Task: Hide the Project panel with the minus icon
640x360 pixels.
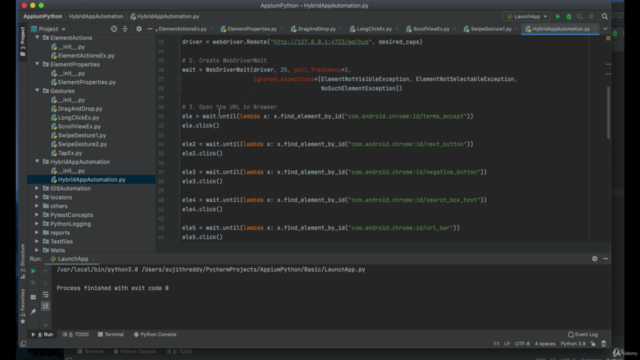Action: pos(150,29)
